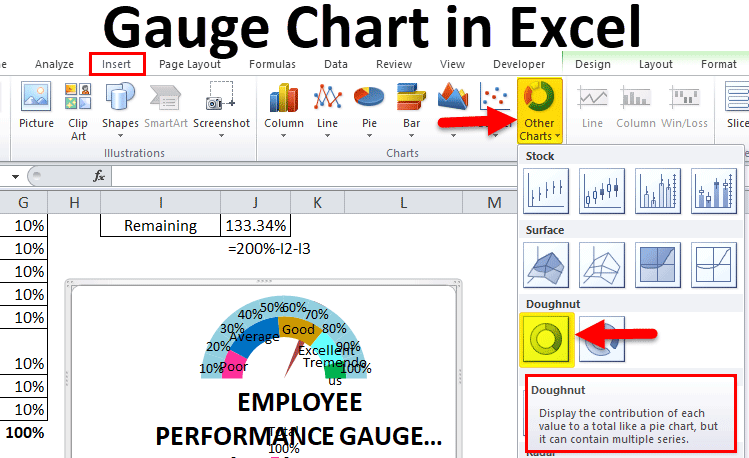Select the bold 100% total cell

point(24,433)
